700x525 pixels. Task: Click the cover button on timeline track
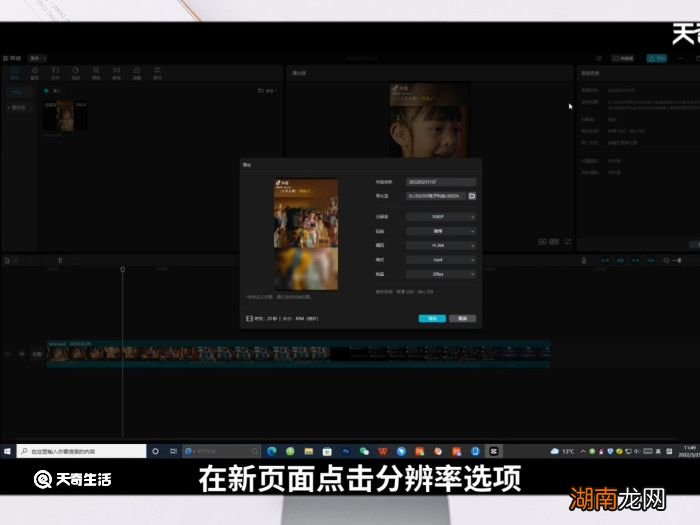(37, 354)
